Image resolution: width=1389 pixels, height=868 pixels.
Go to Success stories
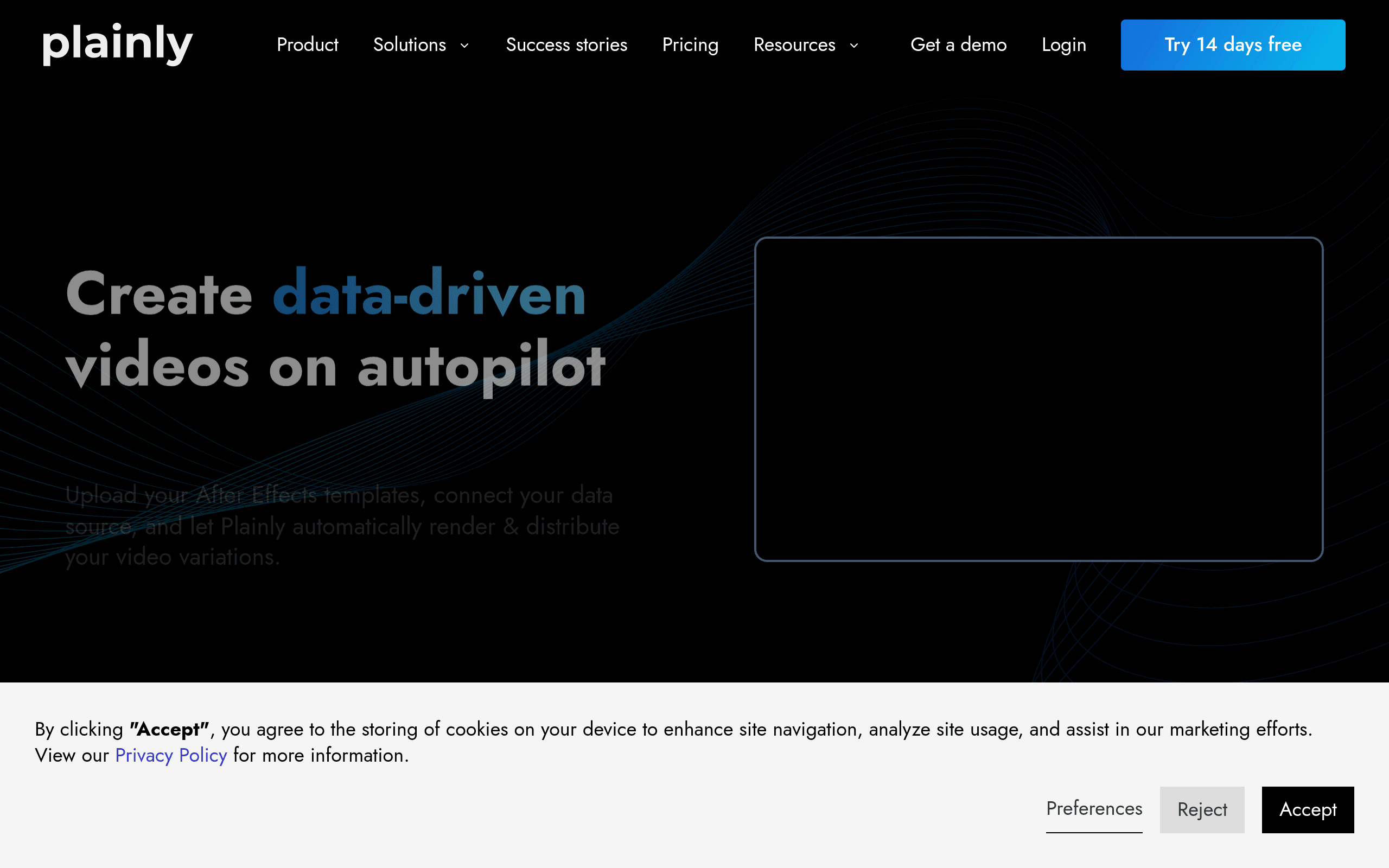pyautogui.click(x=566, y=45)
